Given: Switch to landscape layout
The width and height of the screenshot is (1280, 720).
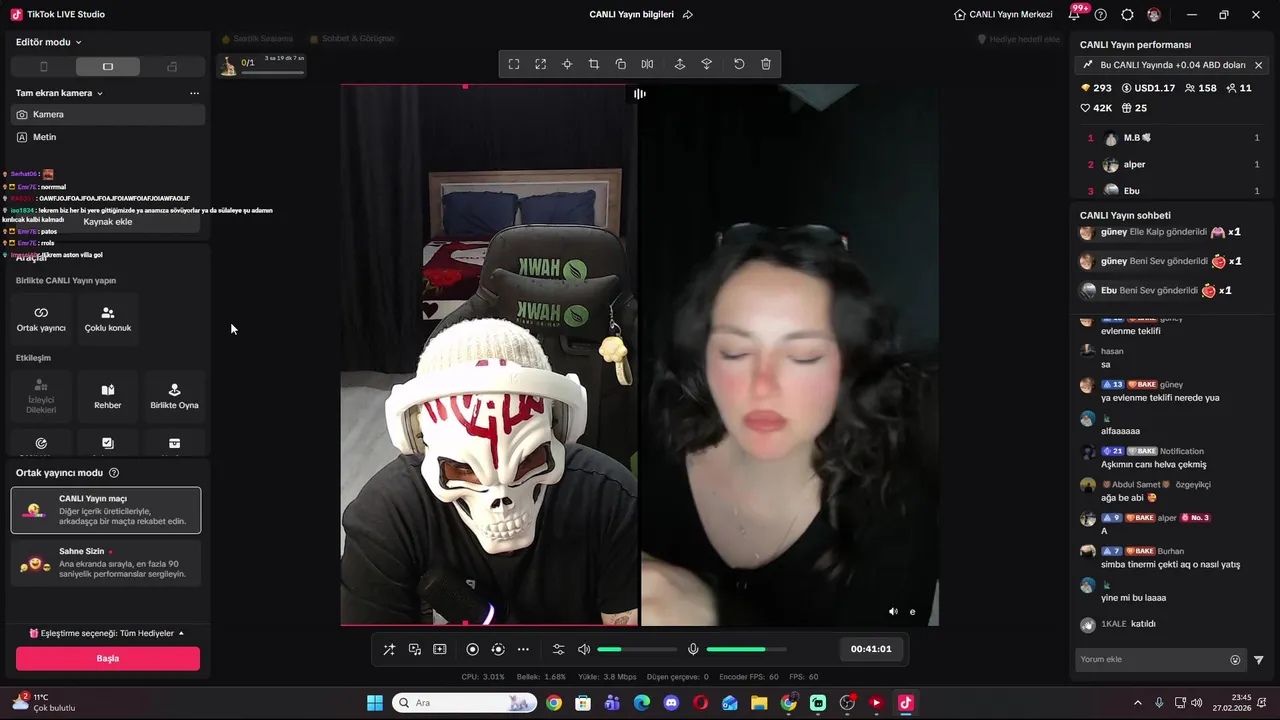Looking at the screenshot, I should pyautogui.click(x=108, y=67).
